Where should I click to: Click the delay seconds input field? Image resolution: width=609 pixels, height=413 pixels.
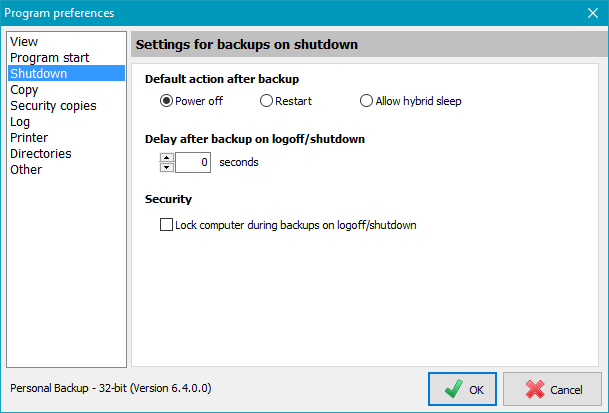(193, 162)
